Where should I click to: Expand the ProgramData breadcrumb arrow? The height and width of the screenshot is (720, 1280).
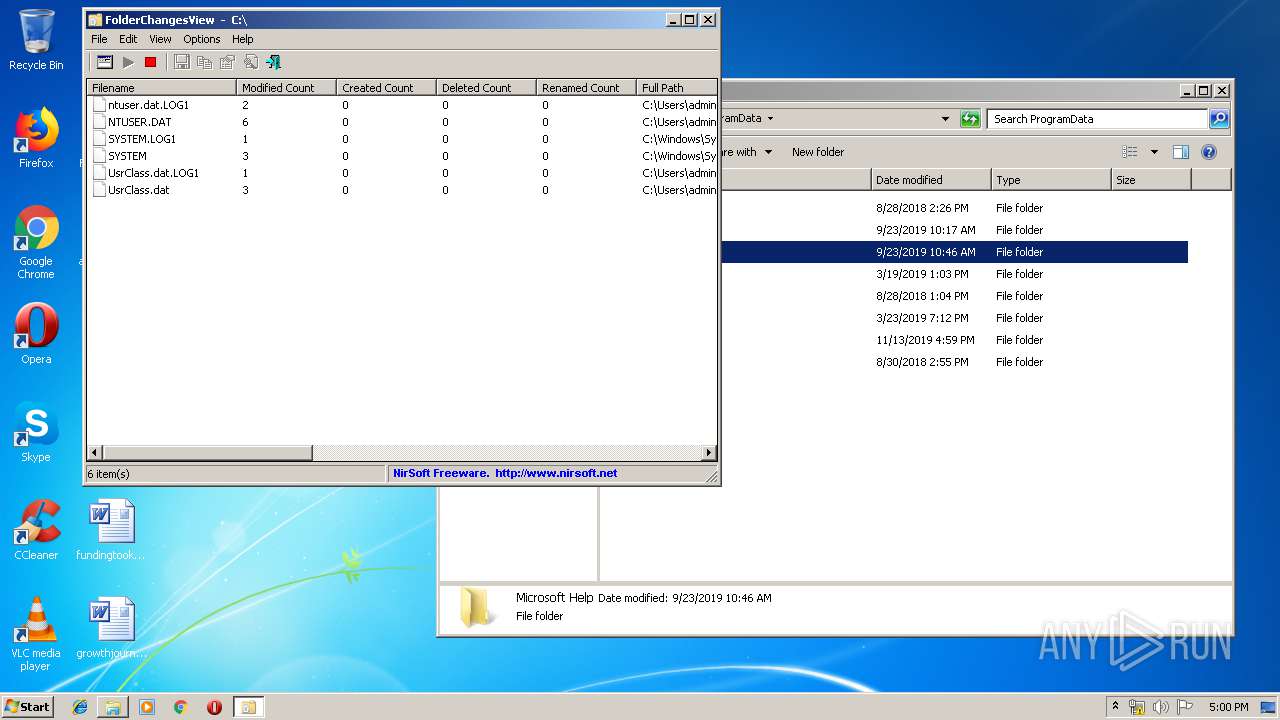tap(770, 119)
